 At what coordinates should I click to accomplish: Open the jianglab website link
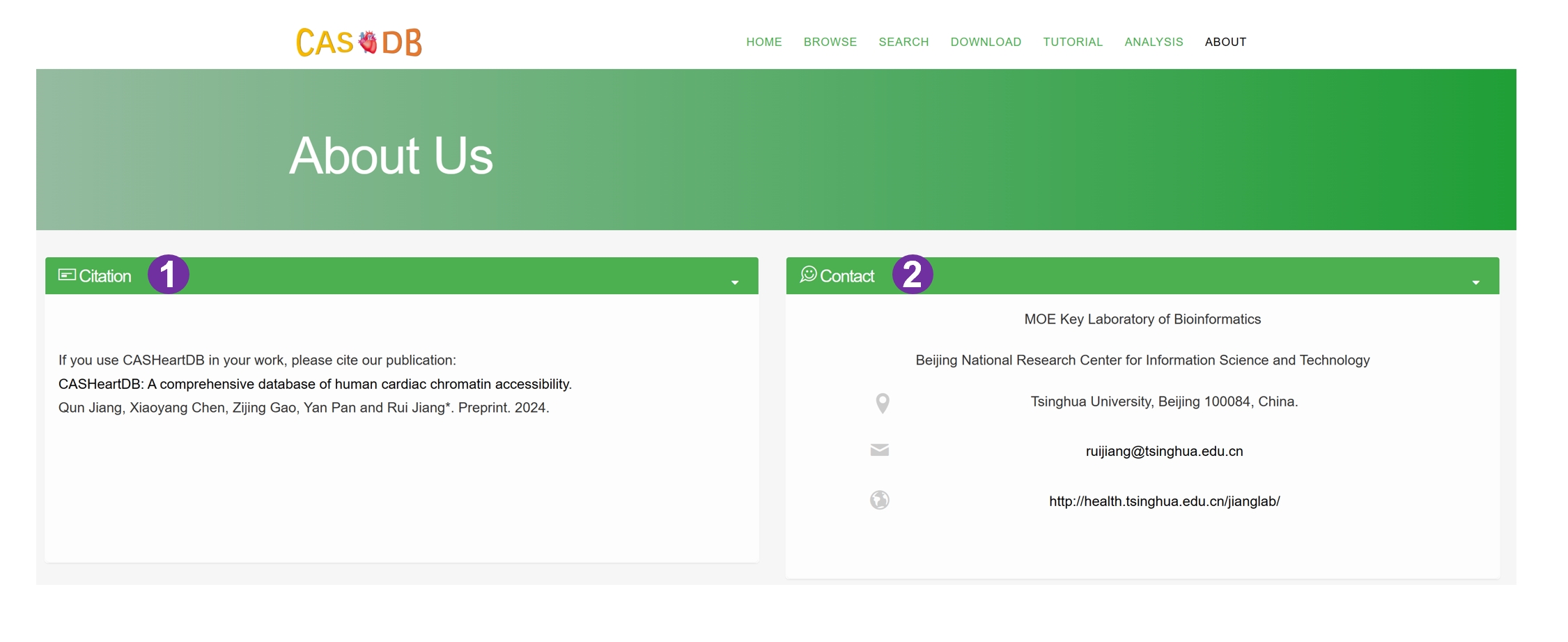point(1164,501)
